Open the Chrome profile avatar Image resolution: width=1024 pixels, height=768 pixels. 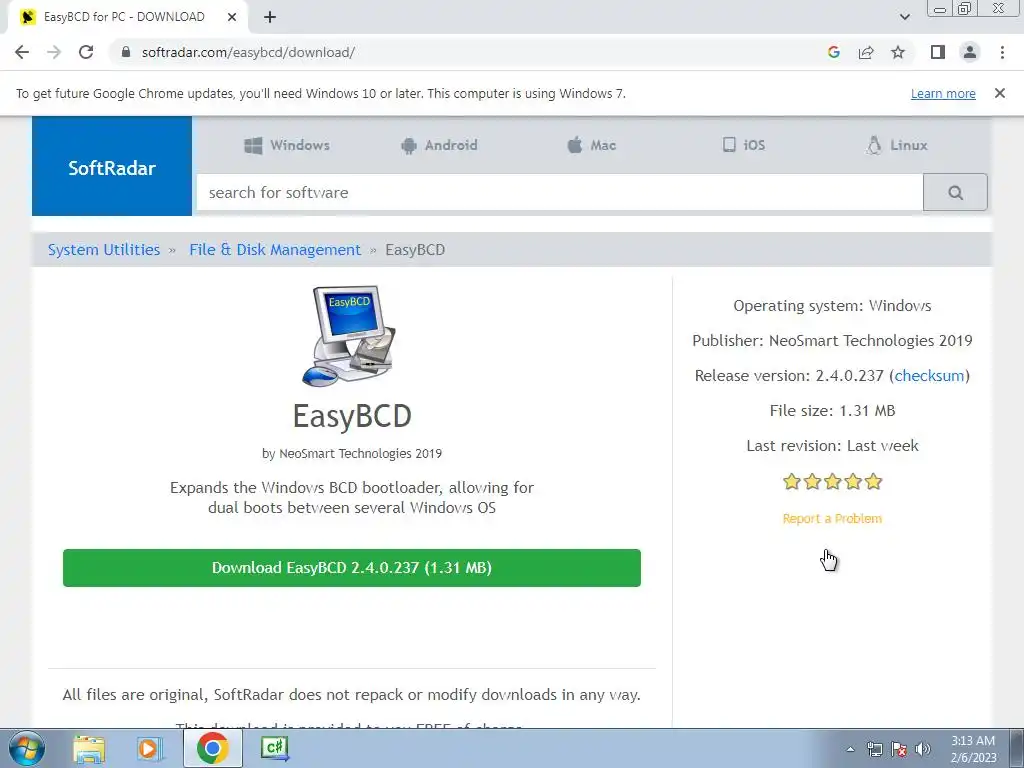[x=970, y=52]
